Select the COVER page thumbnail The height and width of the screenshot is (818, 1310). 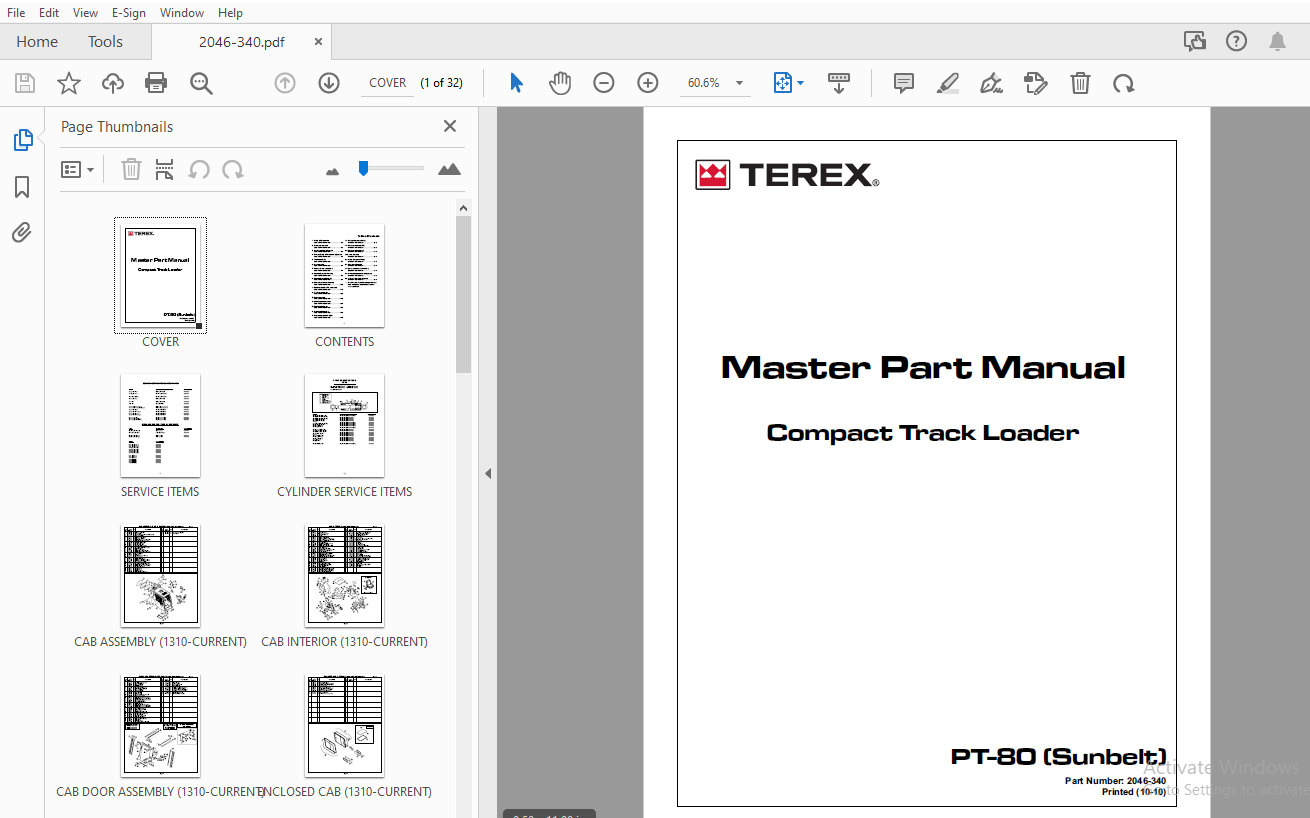point(160,276)
